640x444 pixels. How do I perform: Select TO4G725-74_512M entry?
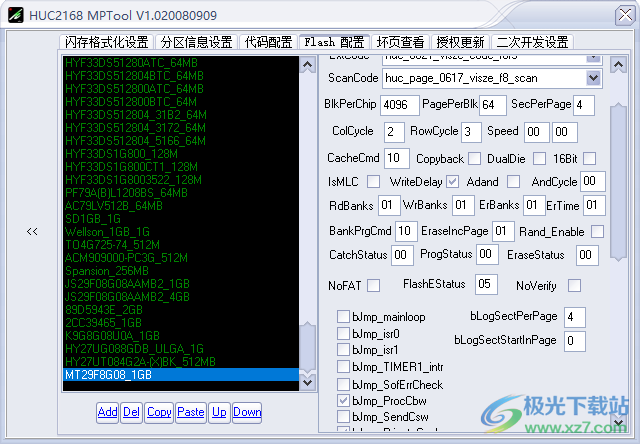(x=181, y=245)
